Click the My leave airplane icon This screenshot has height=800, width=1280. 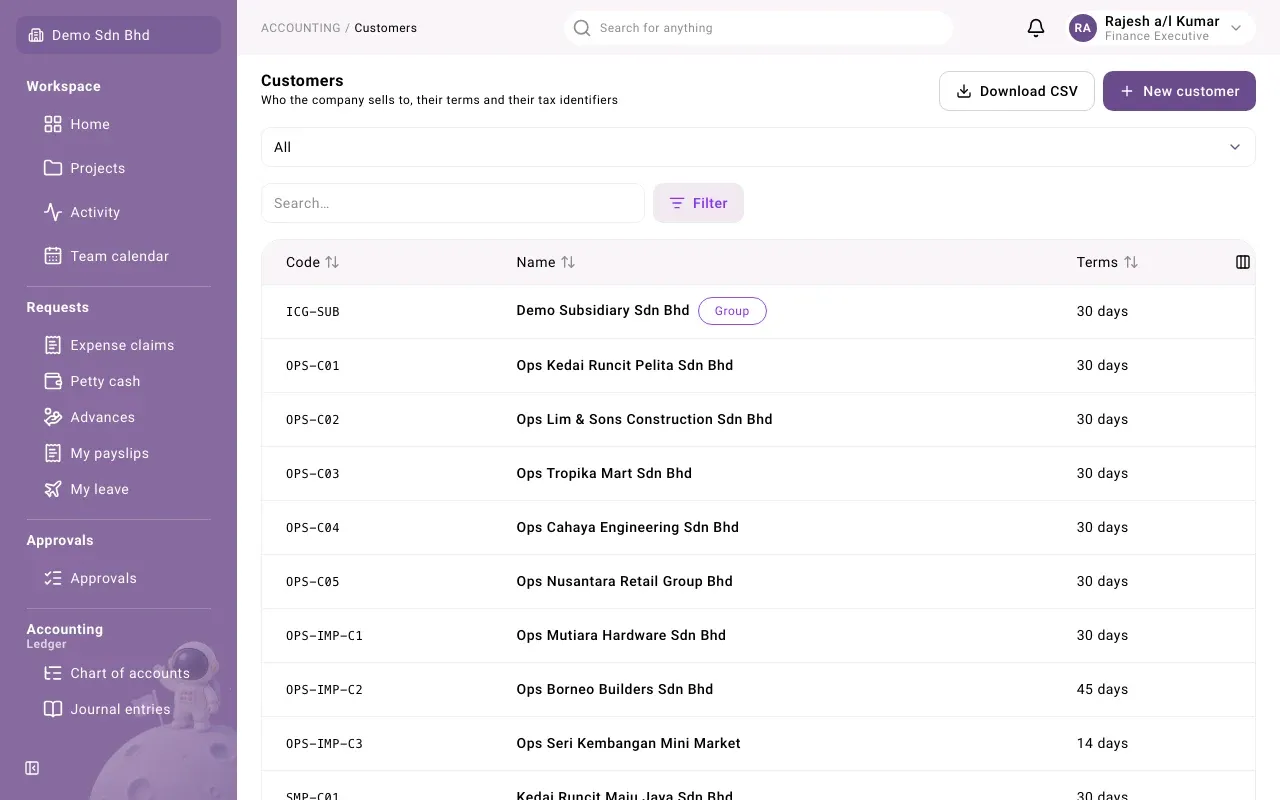53,489
